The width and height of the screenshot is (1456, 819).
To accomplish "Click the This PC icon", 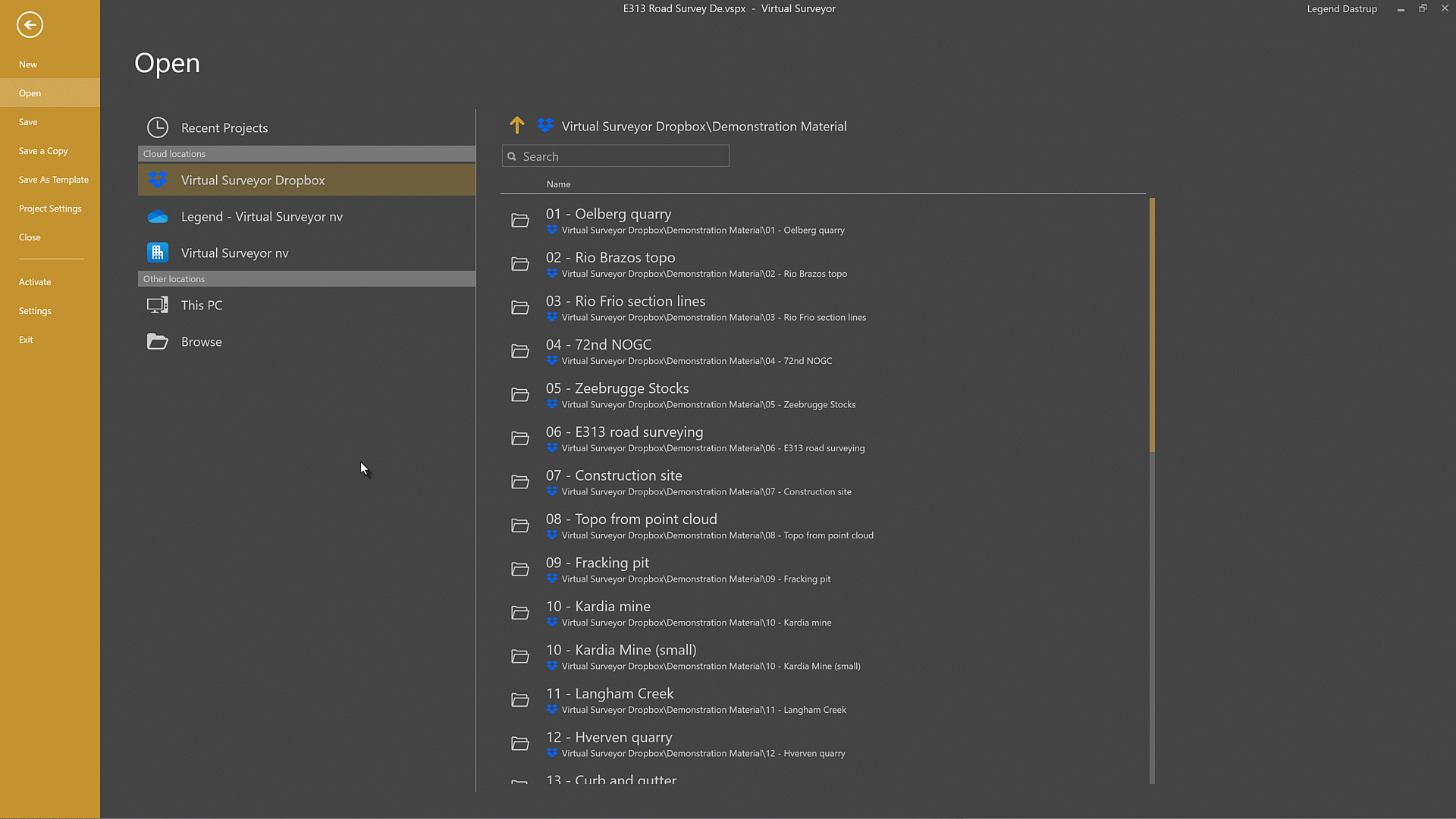I will click(x=157, y=304).
